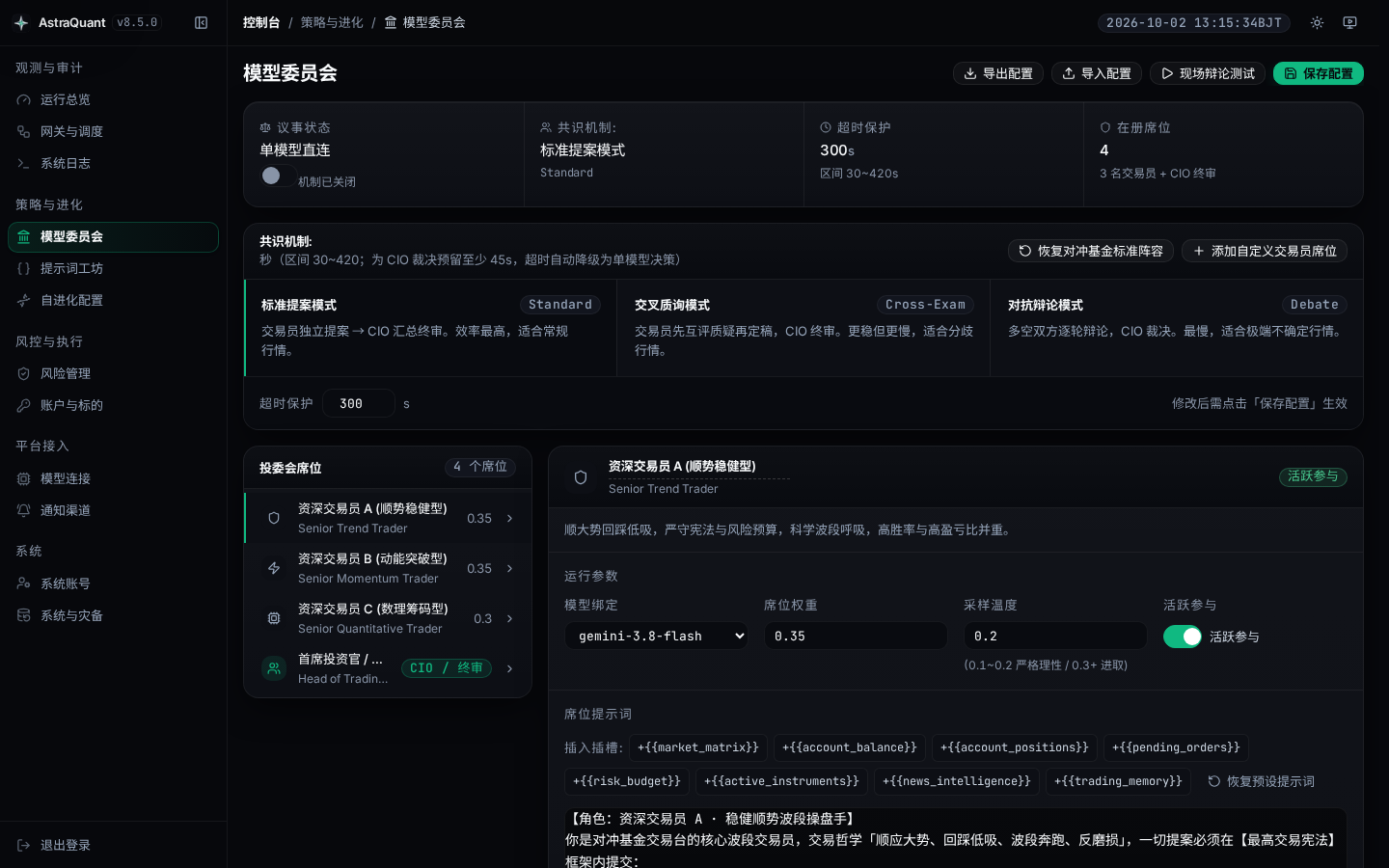Viewport: 1389px width, 868px height.
Task: Expand 资深交易员 C row chevron
Action: click(509, 618)
